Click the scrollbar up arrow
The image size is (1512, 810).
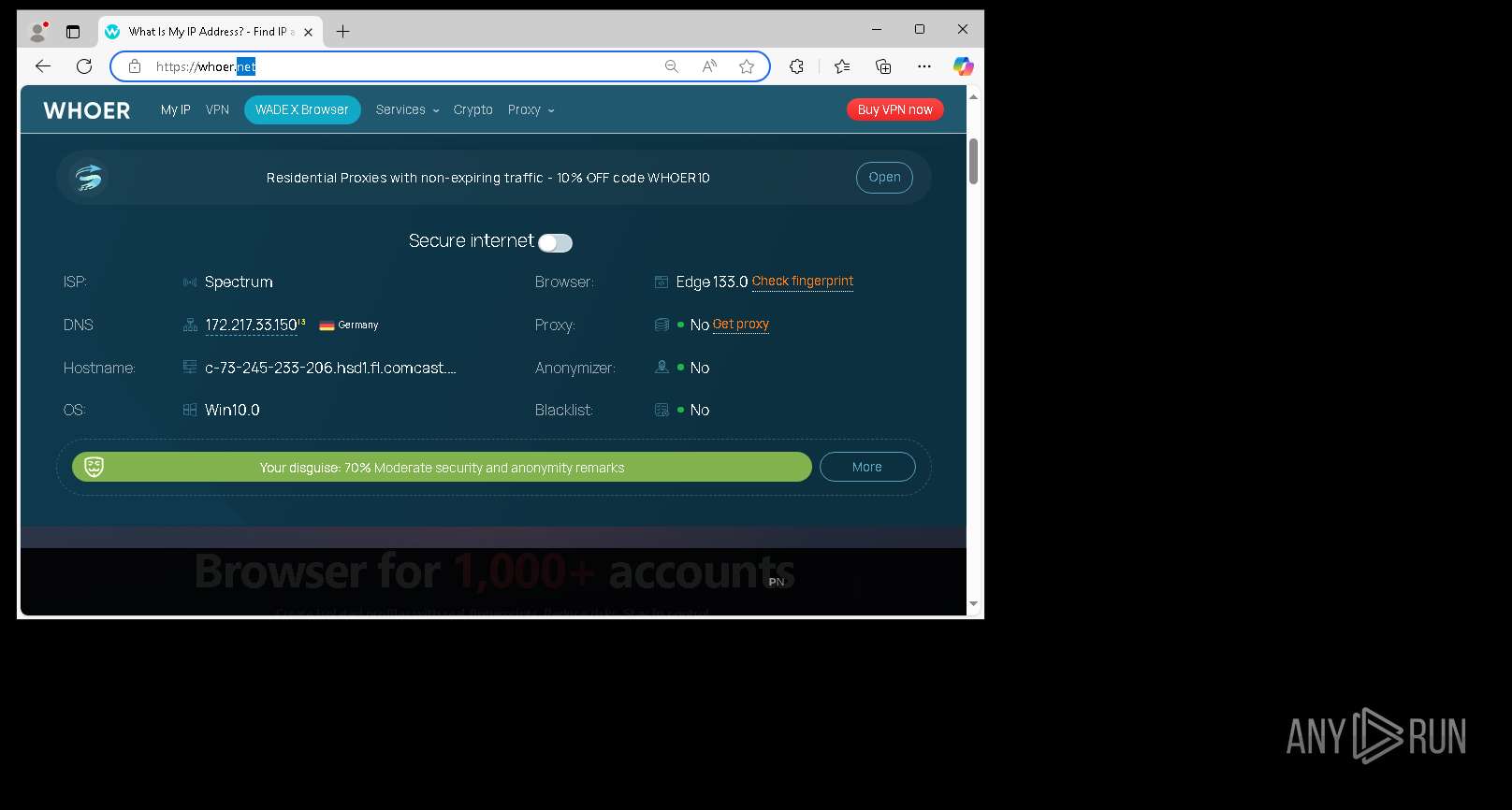point(973,96)
